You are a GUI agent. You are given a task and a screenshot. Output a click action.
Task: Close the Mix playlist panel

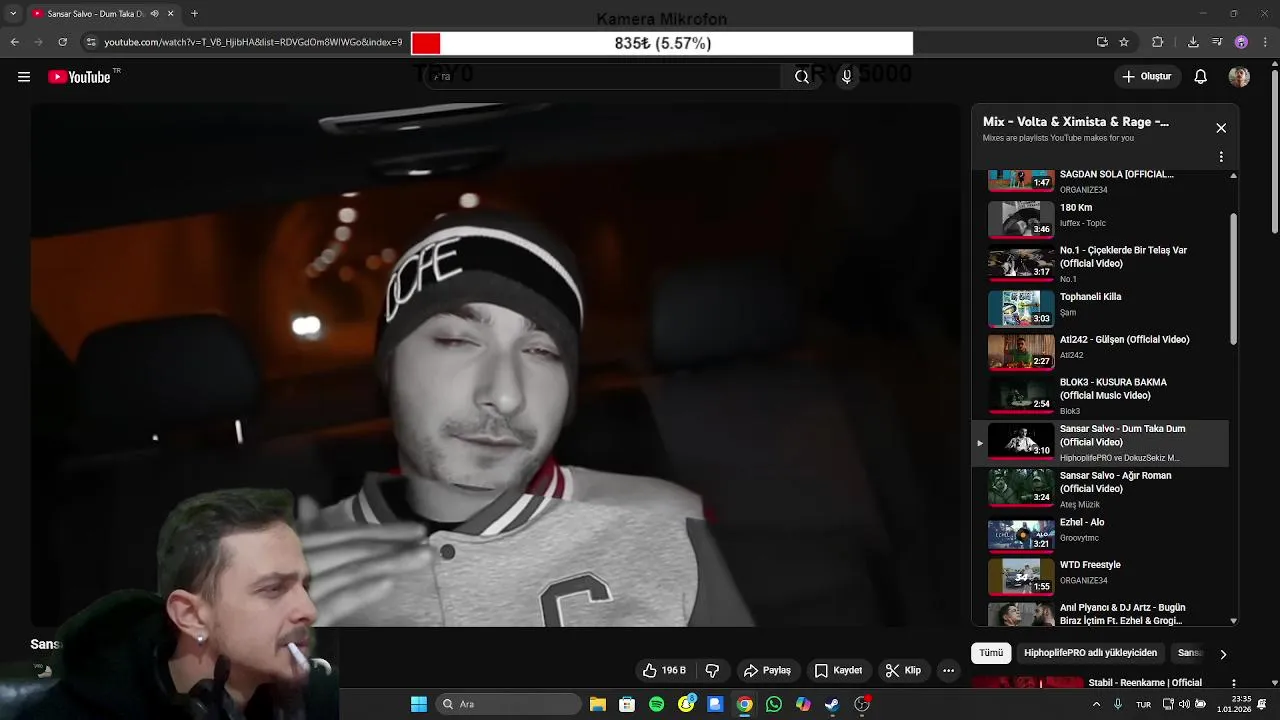[1221, 128]
